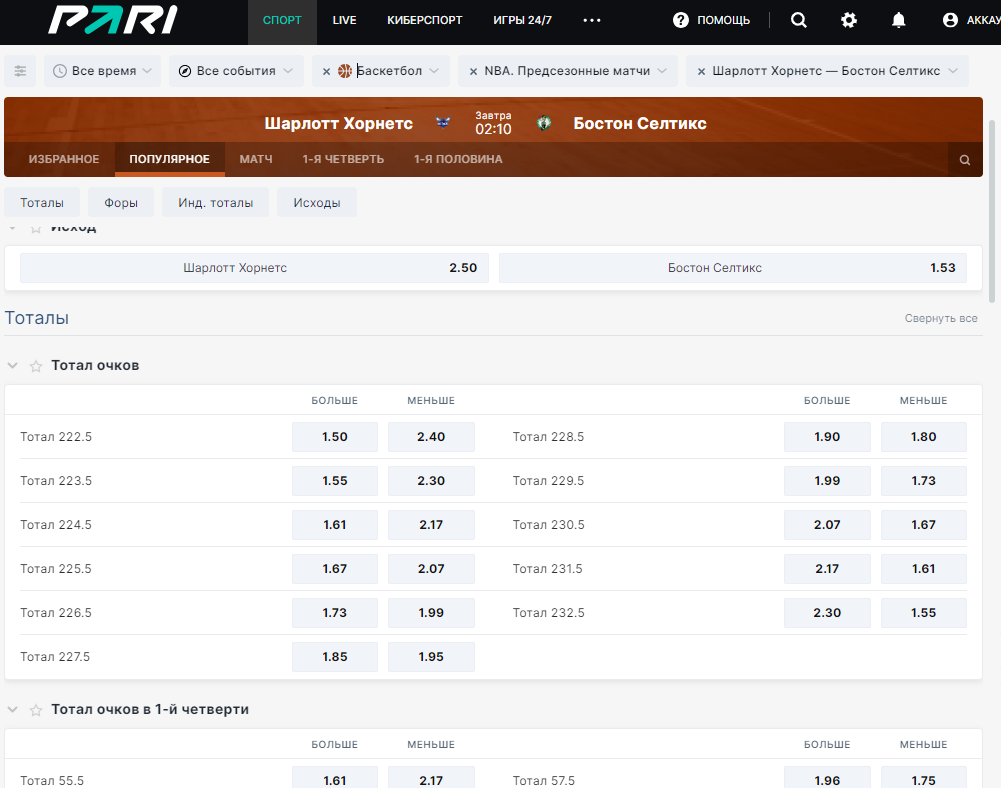Switch to the 1-Я ПОЛОВИНА tab
The image size is (1001, 788).
458,159
